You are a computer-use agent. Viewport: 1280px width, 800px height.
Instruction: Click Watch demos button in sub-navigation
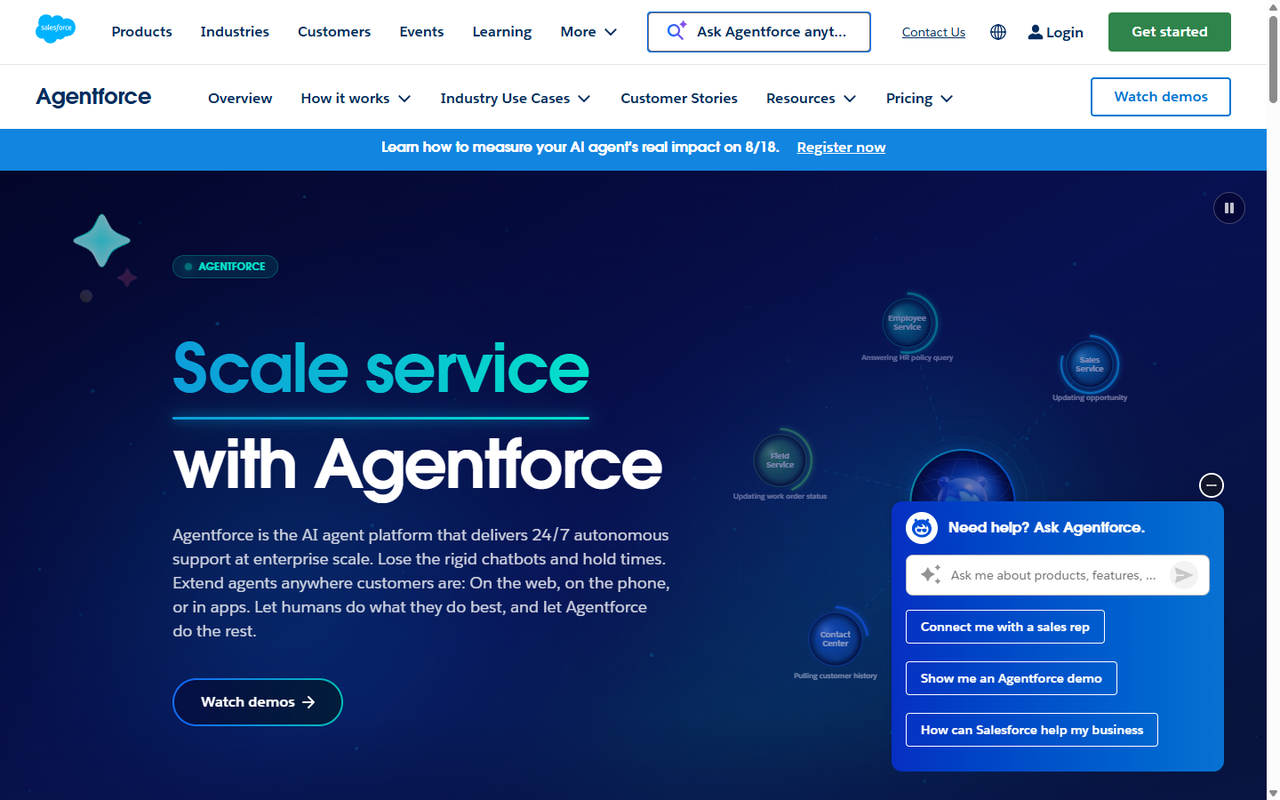tap(1161, 97)
